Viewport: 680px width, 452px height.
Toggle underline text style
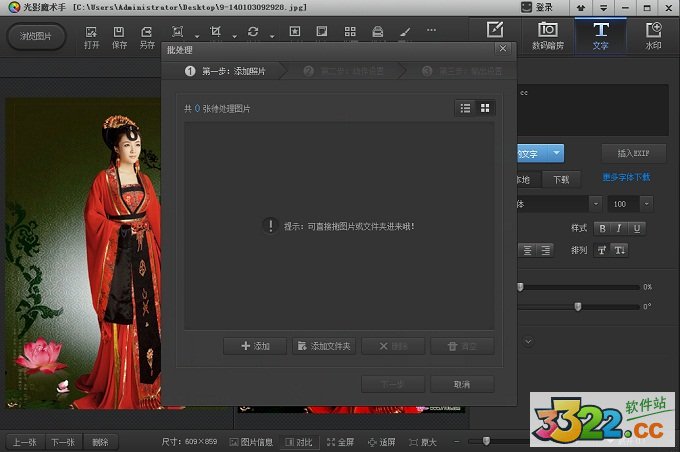(x=636, y=228)
